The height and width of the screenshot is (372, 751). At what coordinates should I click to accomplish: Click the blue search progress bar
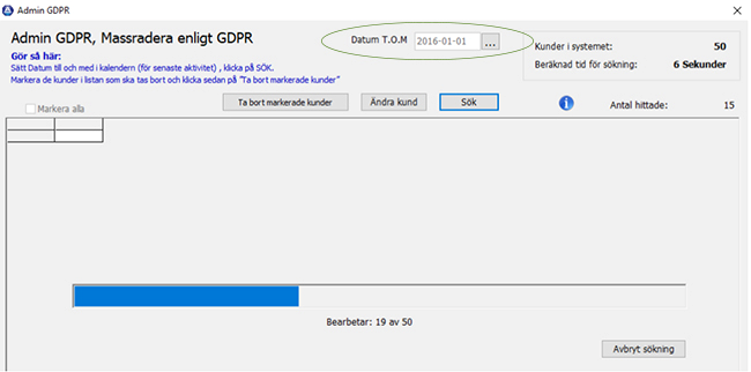click(x=379, y=296)
